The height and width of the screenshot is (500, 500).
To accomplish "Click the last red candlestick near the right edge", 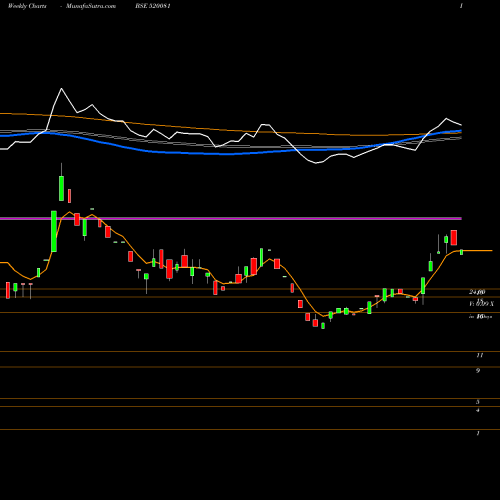I will click(454, 238).
